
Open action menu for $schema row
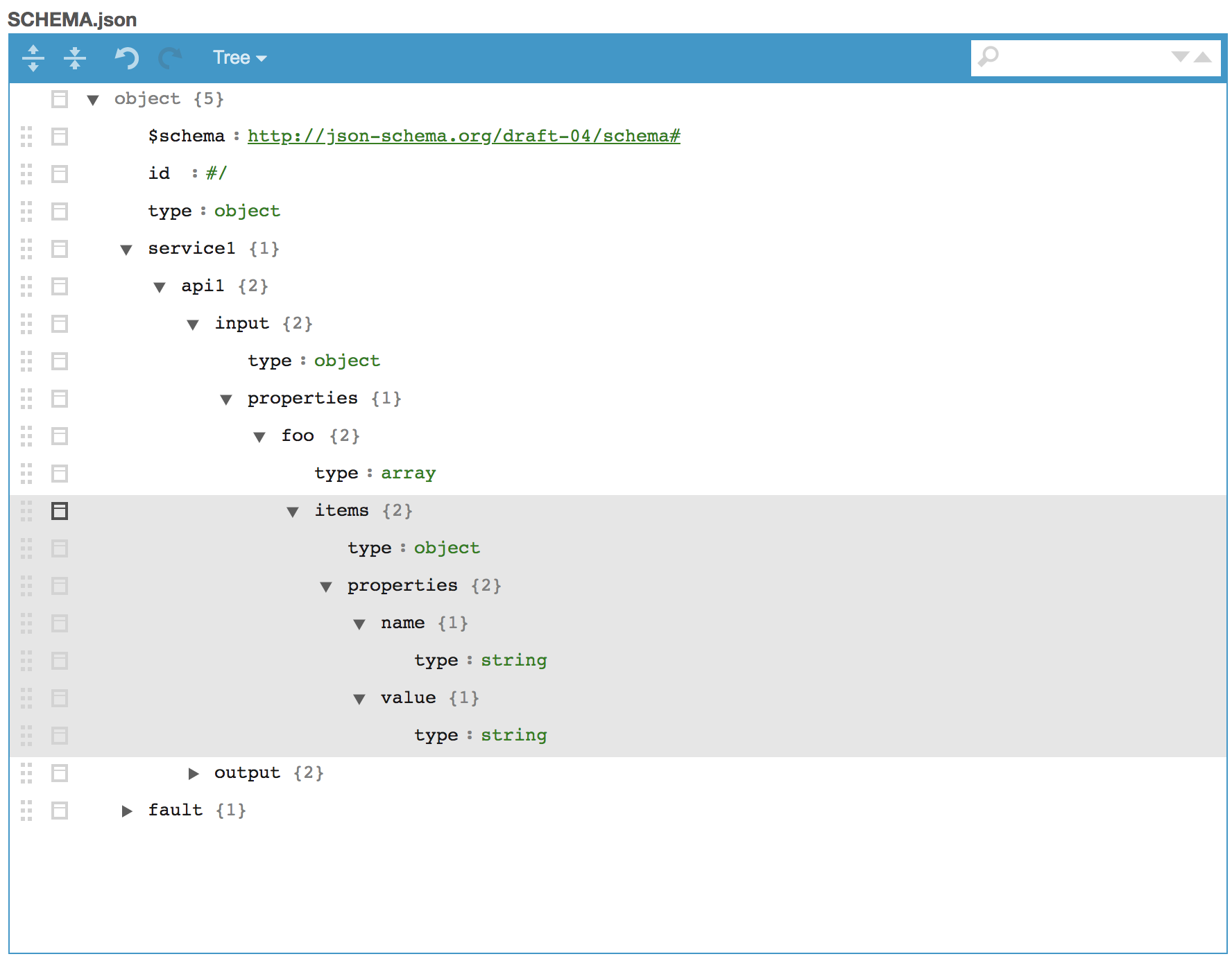[x=60, y=137]
